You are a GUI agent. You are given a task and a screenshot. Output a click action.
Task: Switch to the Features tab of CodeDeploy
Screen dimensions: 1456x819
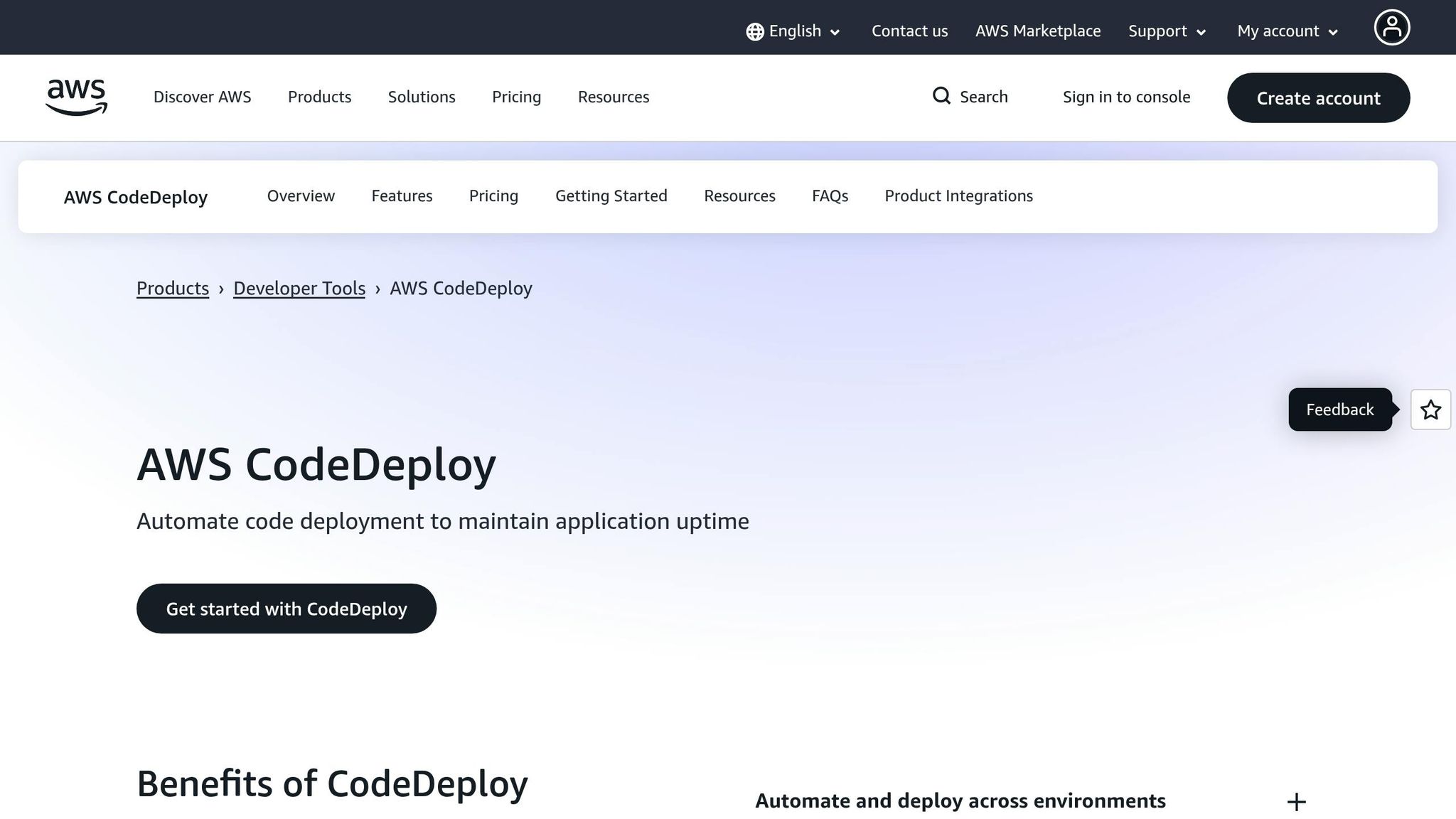[x=402, y=196]
